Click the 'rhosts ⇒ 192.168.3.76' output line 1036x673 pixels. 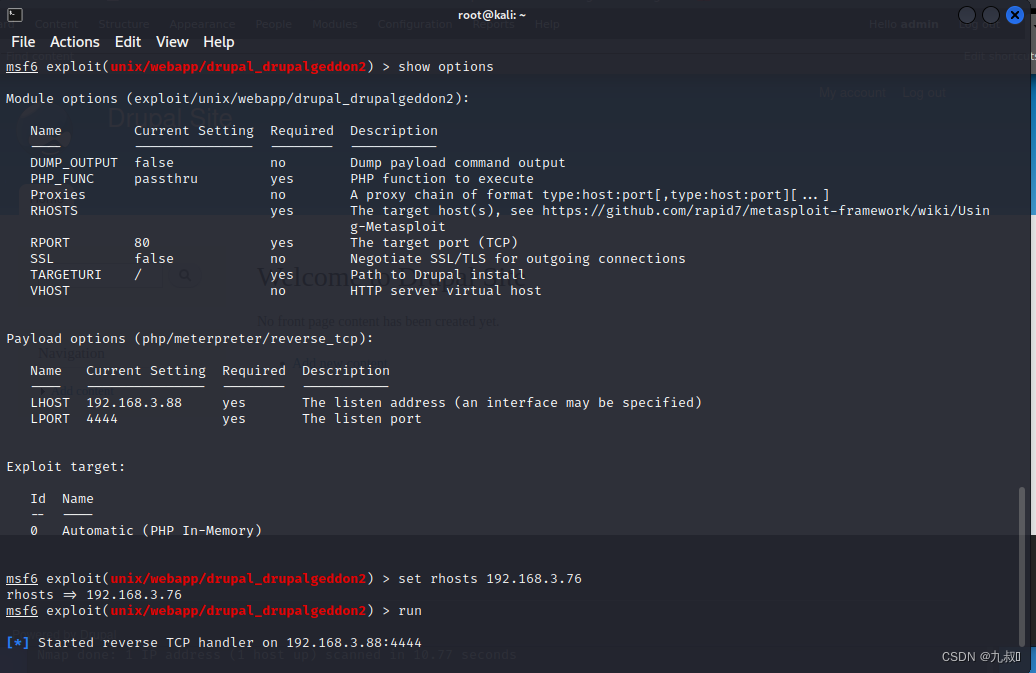pos(94,594)
